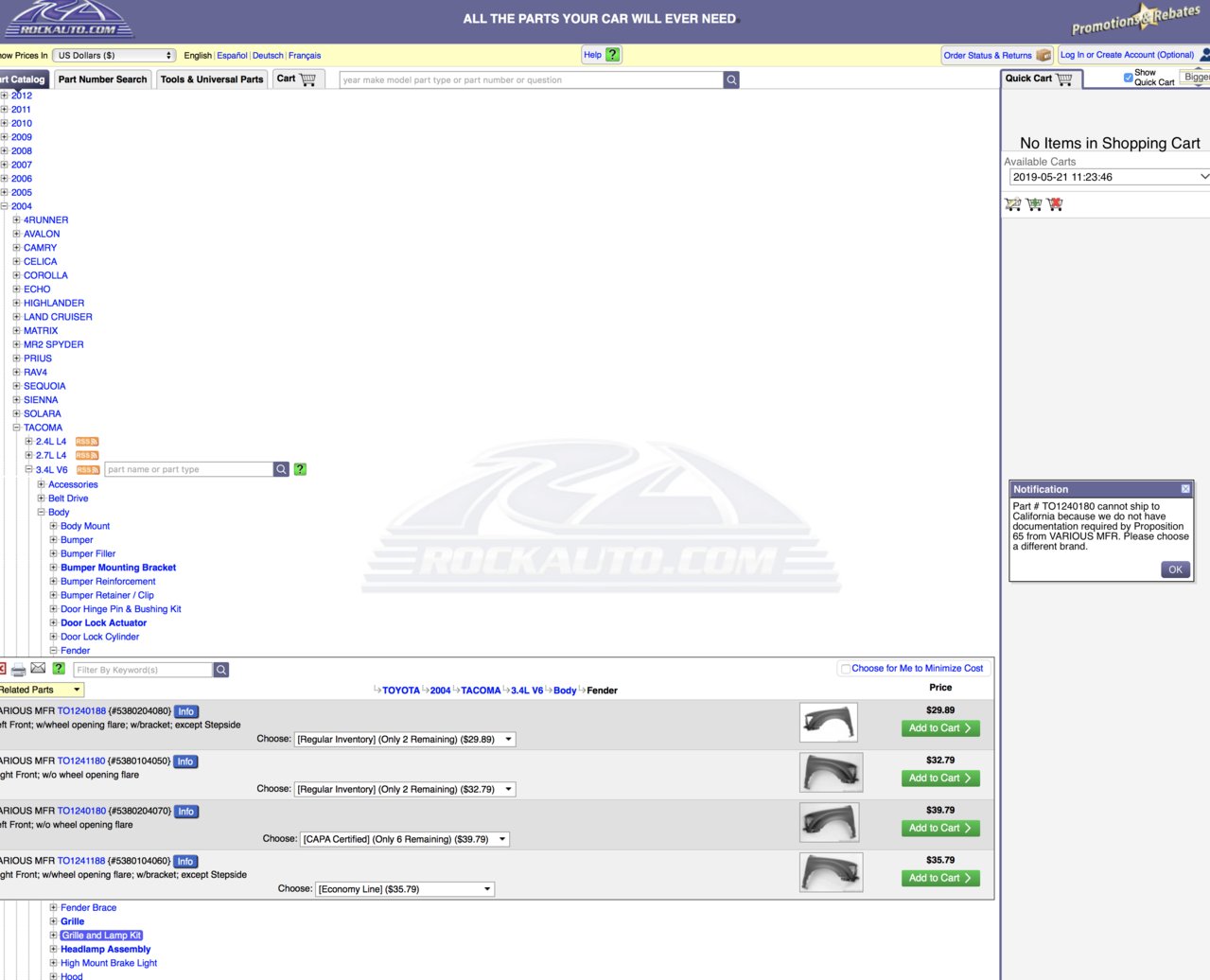Add the $29.89 fender to cart
Image resolution: width=1210 pixels, height=980 pixels.
(x=940, y=728)
